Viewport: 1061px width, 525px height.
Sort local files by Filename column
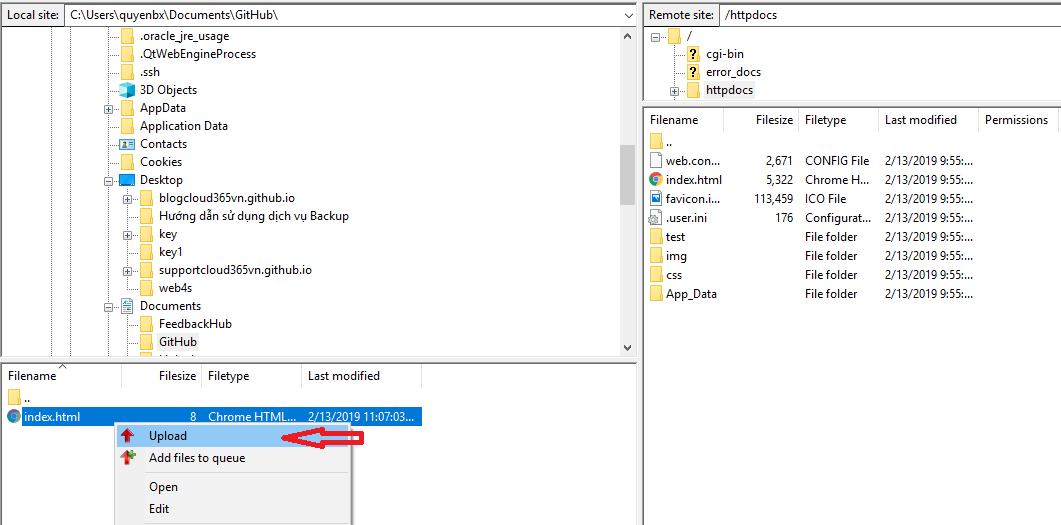point(62,376)
